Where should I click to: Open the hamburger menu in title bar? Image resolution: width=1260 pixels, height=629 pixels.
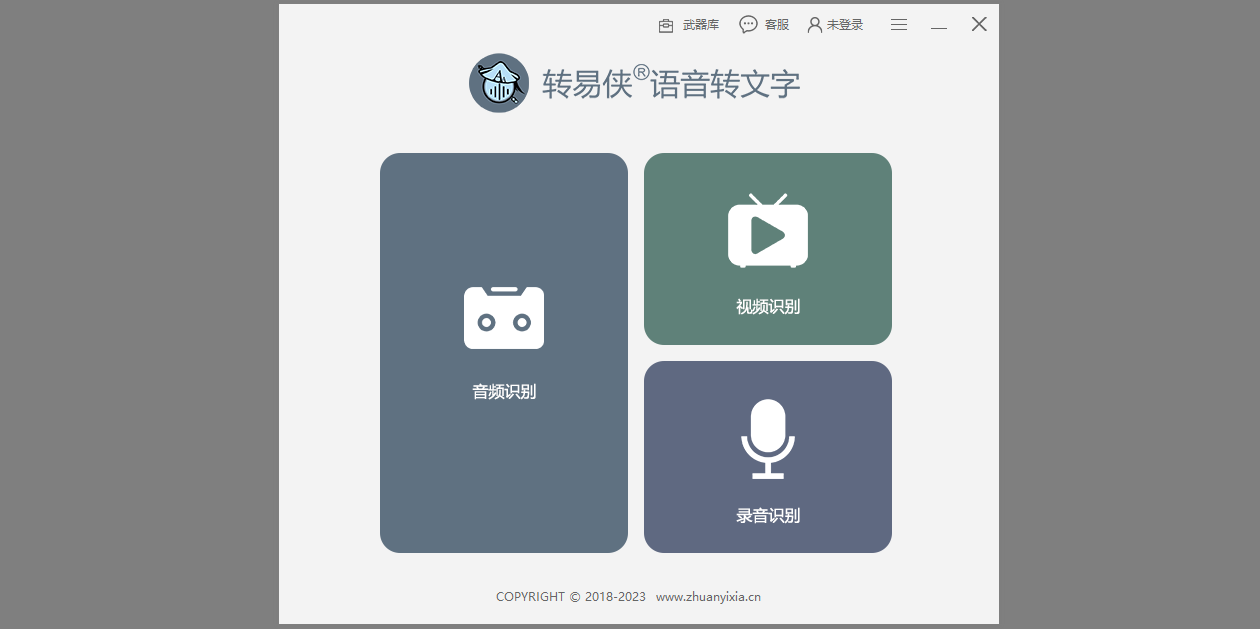coord(899,24)
